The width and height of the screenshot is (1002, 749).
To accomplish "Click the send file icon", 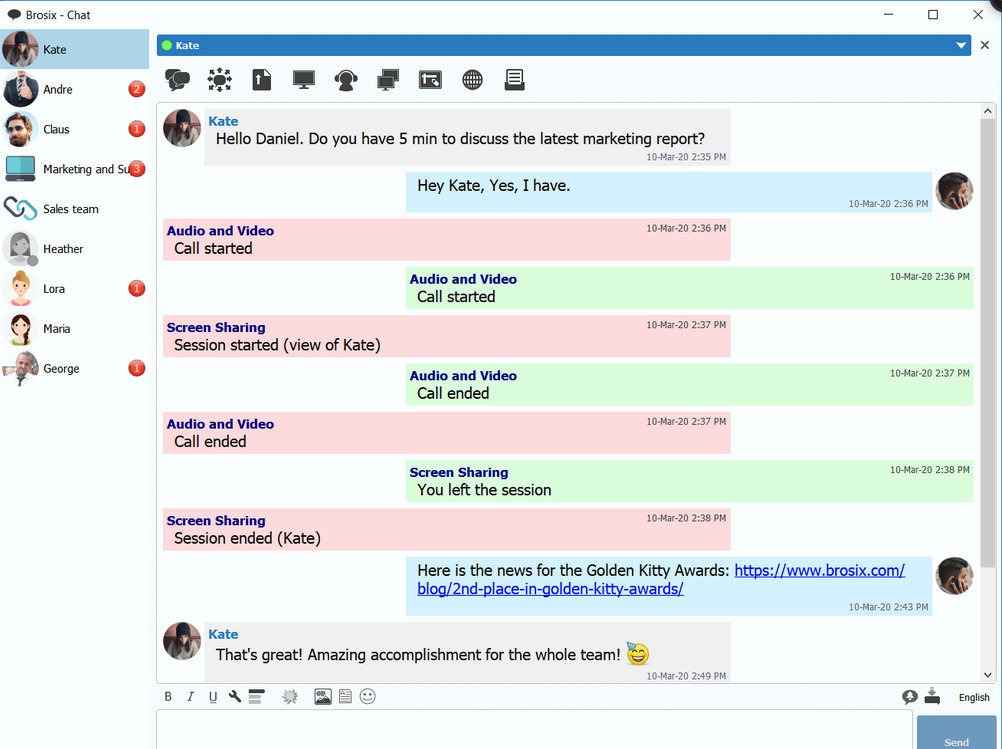I will [x=261, y=80].
